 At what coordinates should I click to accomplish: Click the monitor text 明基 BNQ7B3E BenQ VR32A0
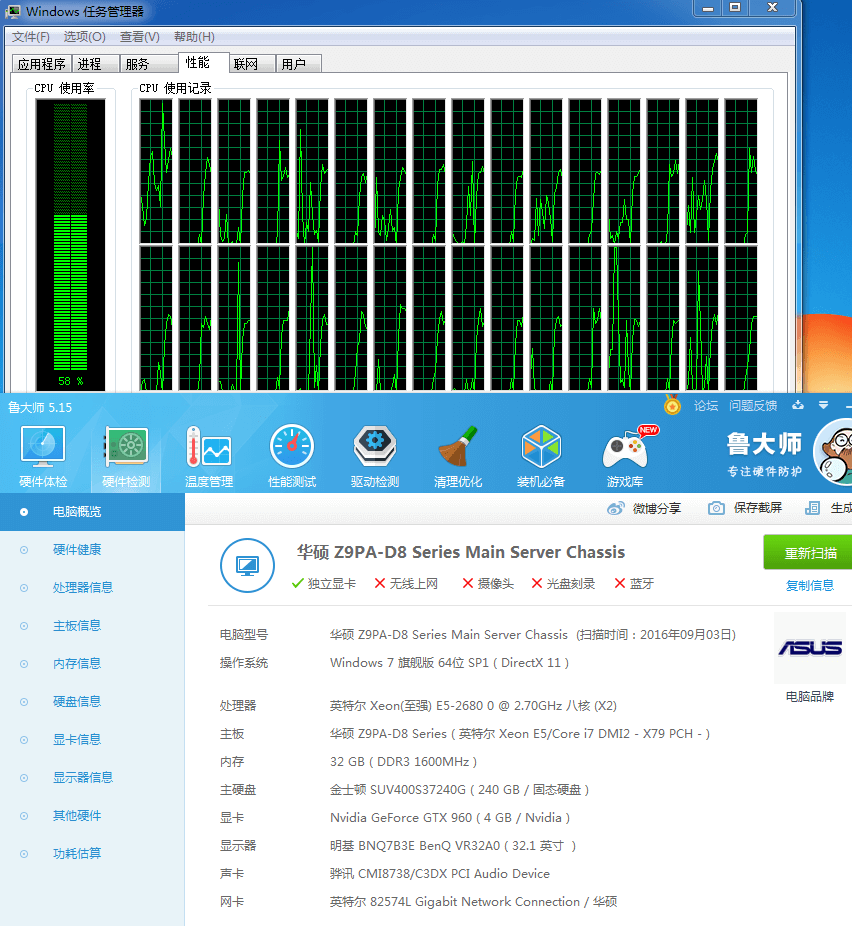pos(453,846)
